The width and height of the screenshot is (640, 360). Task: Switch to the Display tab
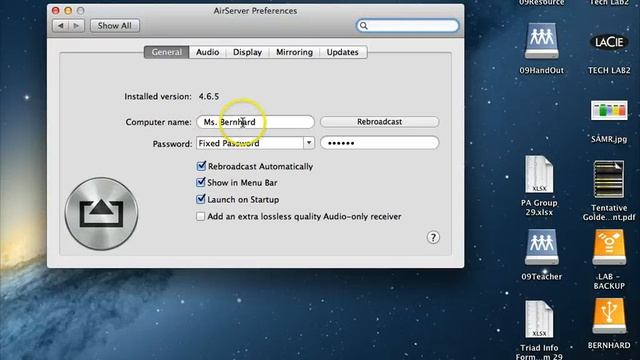pyautogui.click(x=247, y=52)
